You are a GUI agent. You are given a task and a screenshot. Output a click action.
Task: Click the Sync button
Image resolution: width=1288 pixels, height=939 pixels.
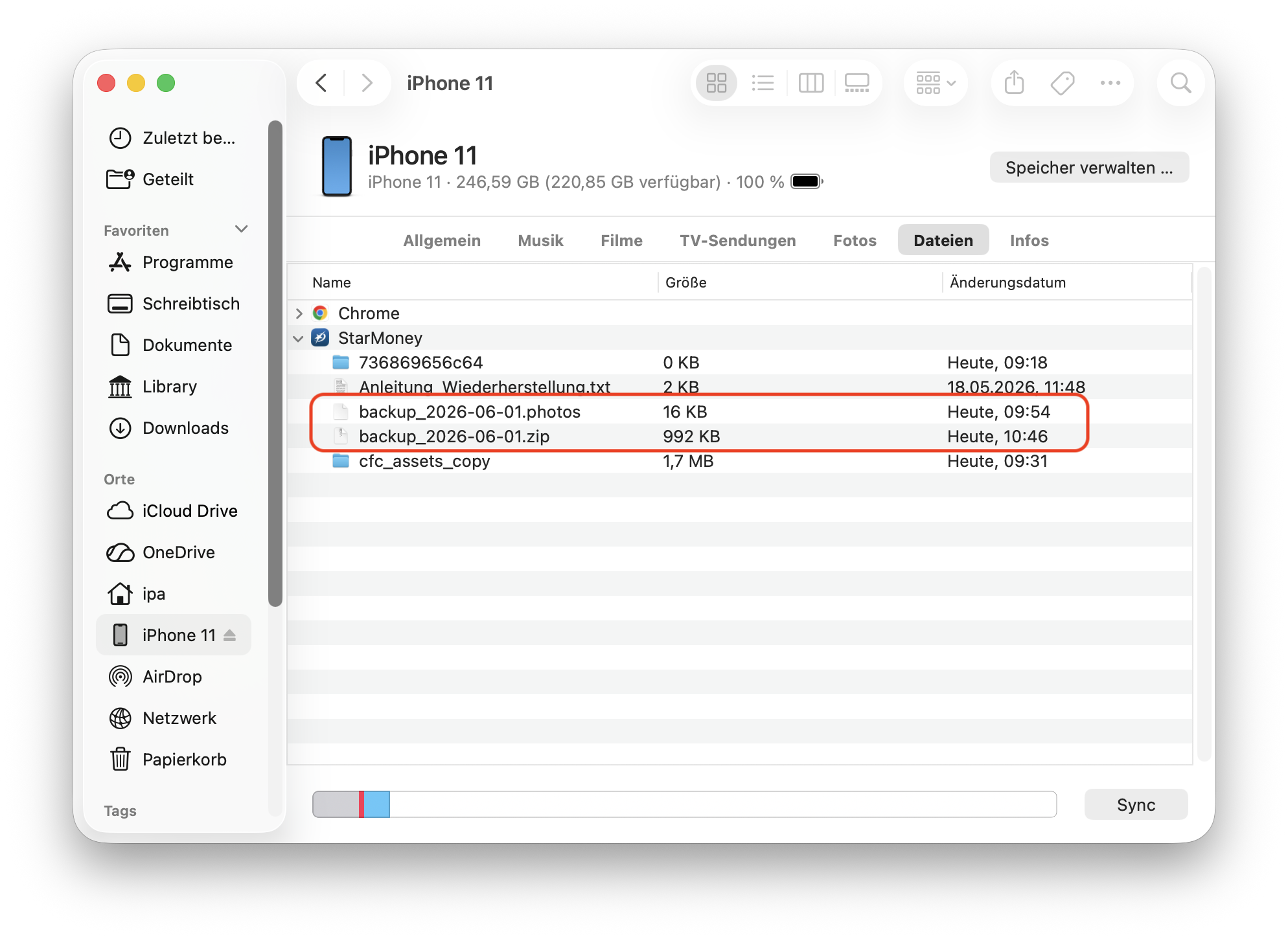[x=1136, y=804]
